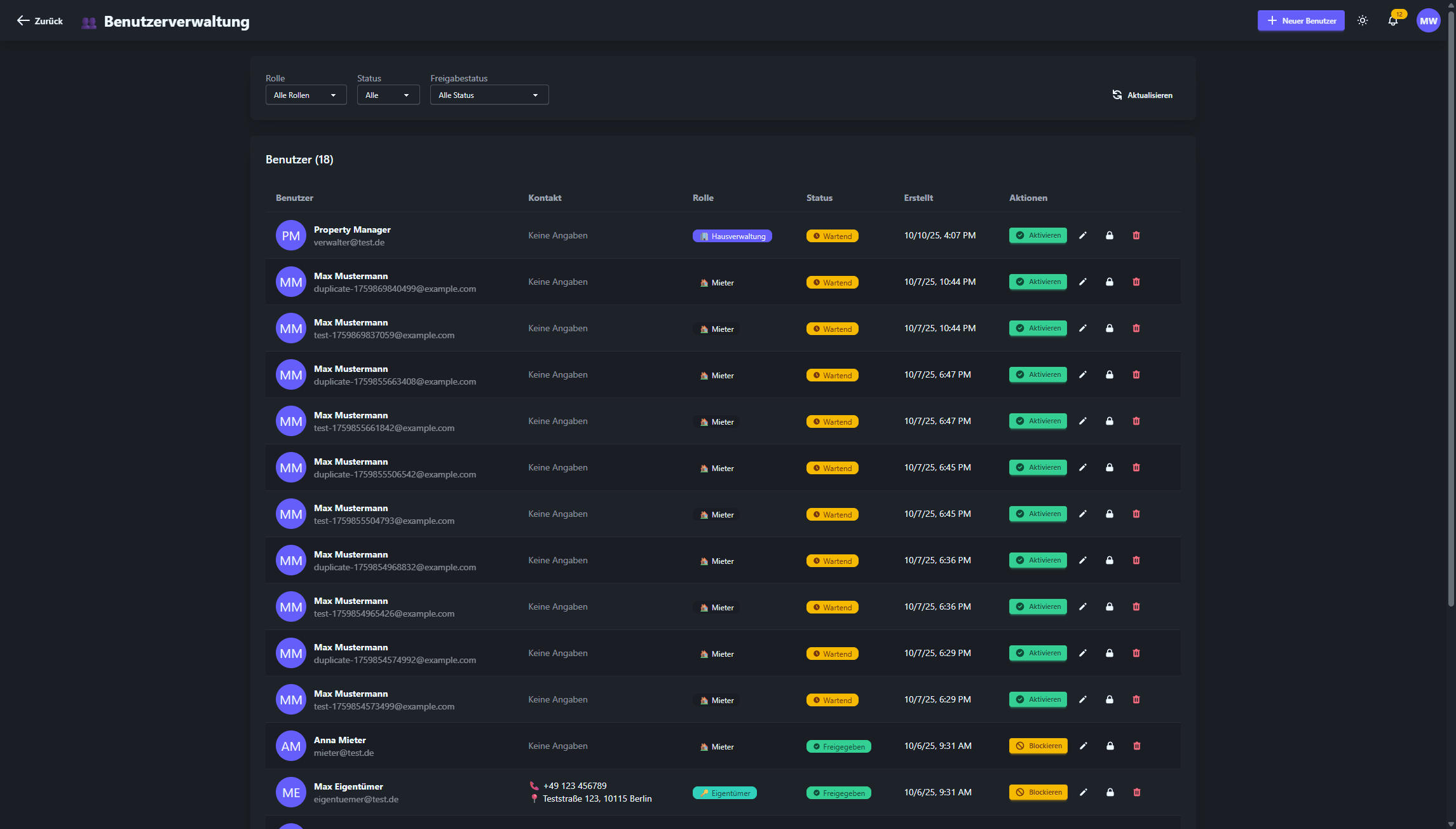
Task: Click the theme toggle sun icon
Action: pyautogui.click(x=1362, y=21)
